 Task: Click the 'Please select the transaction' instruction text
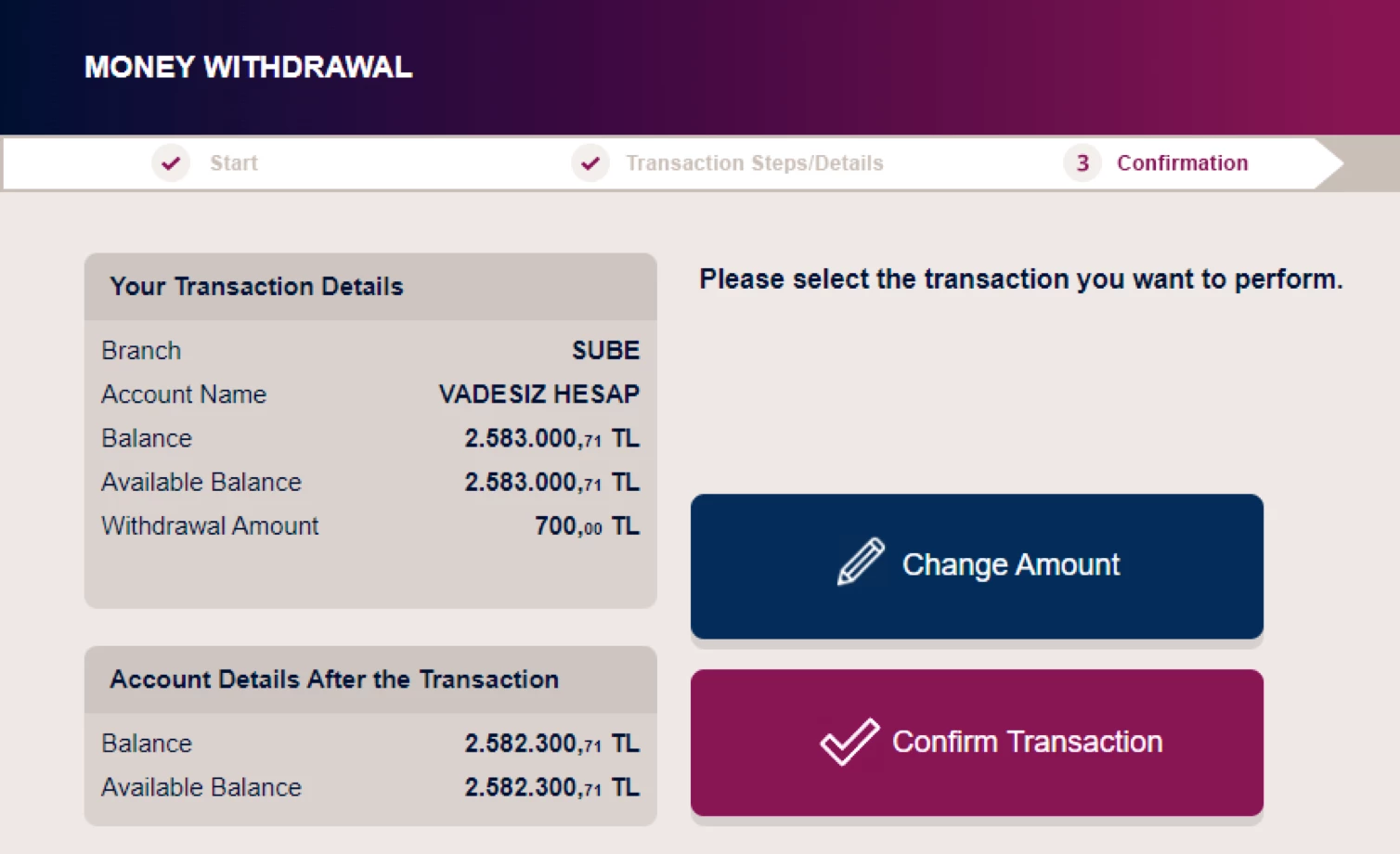point(1020,279)
